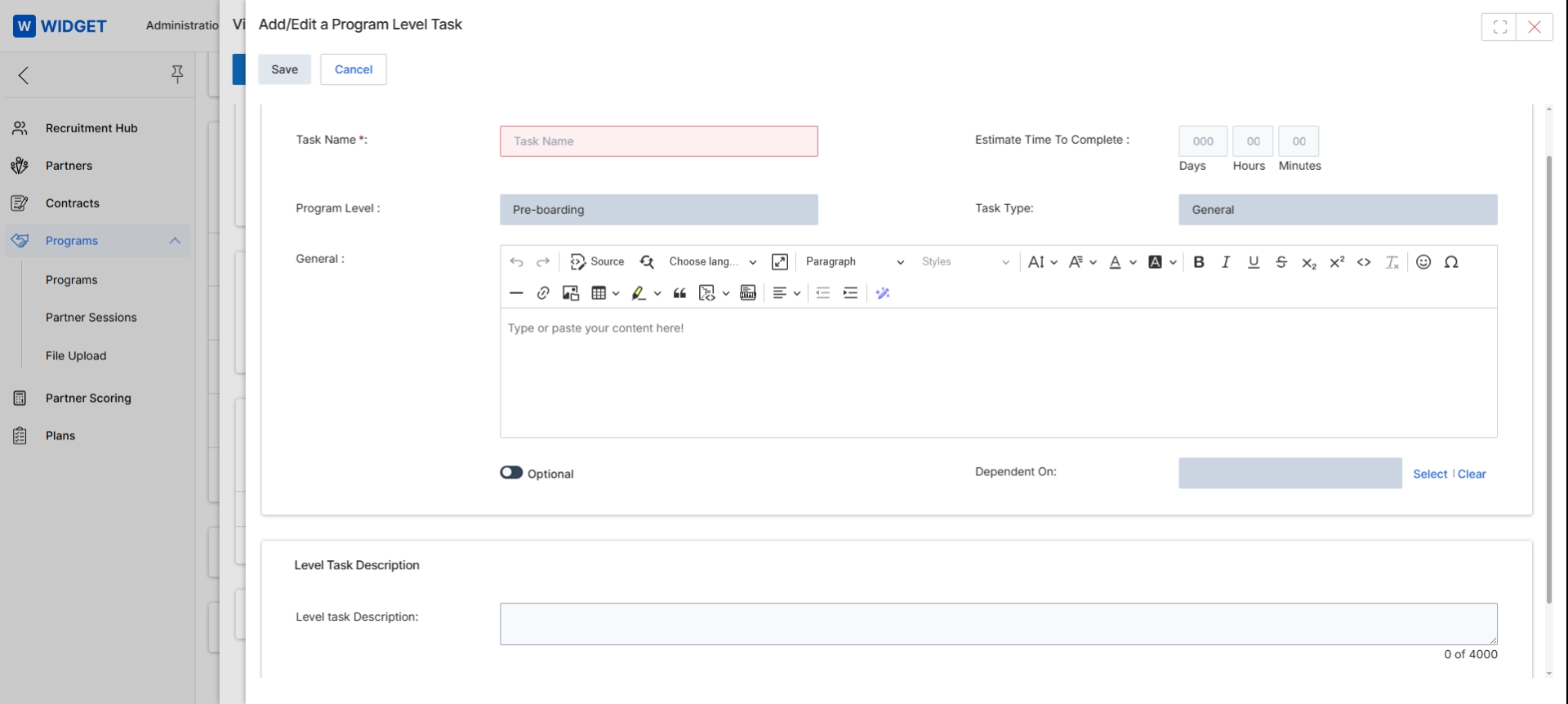The width and height of the screenshot is (1568, 704).
Task: Increase paragraph indent
Action: [x=850, y=293]
